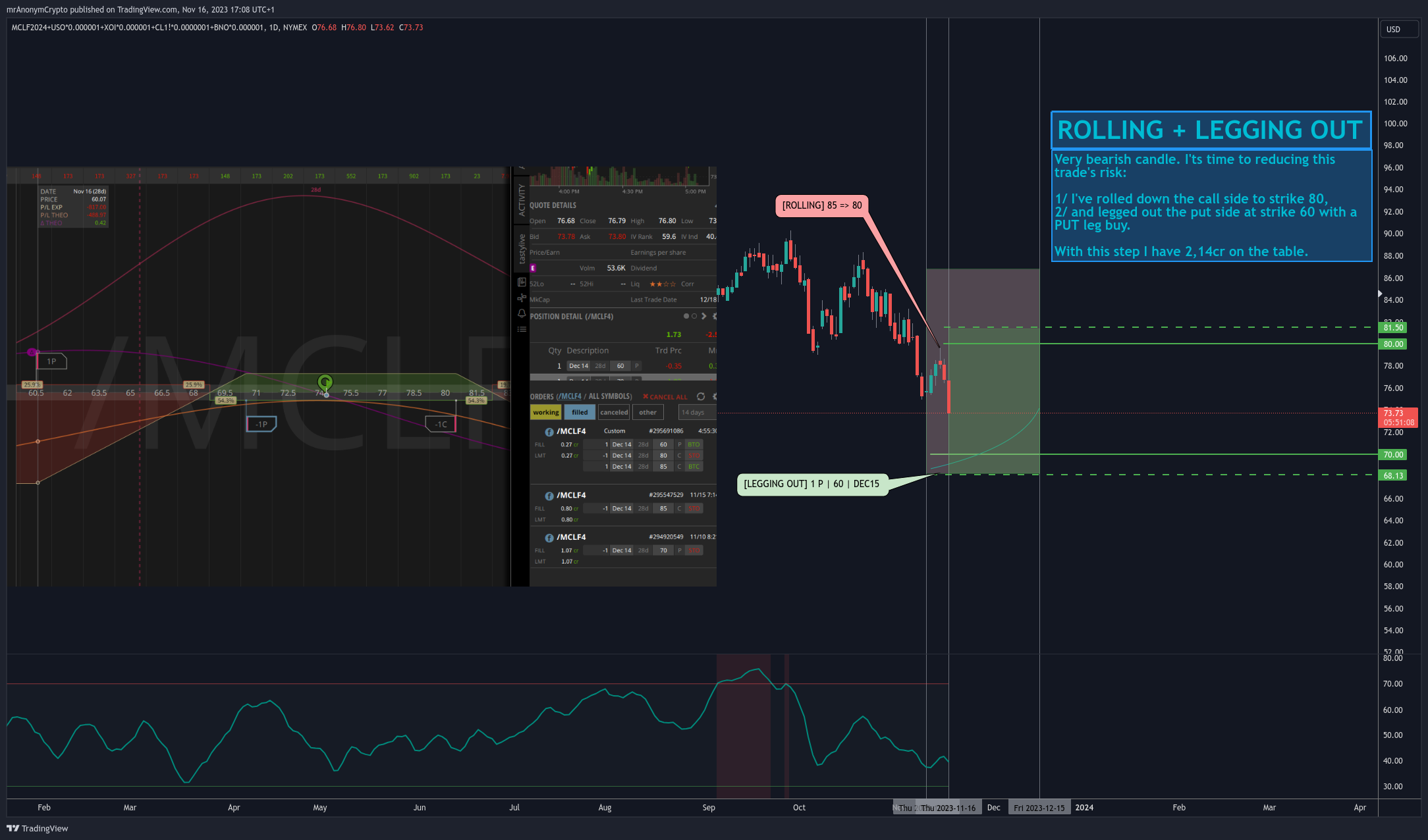Select the 1P long put leg tag

coord(52,361)
